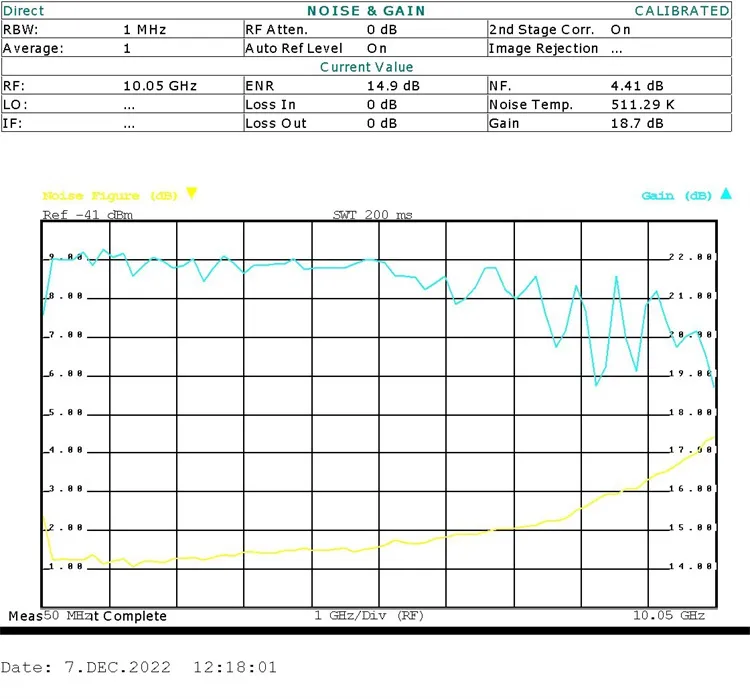Screen dimensions: 750x699
Task: Click the 10.05 GHz stop frequency label
Action: pyautogui.click(x=669, y=615)
